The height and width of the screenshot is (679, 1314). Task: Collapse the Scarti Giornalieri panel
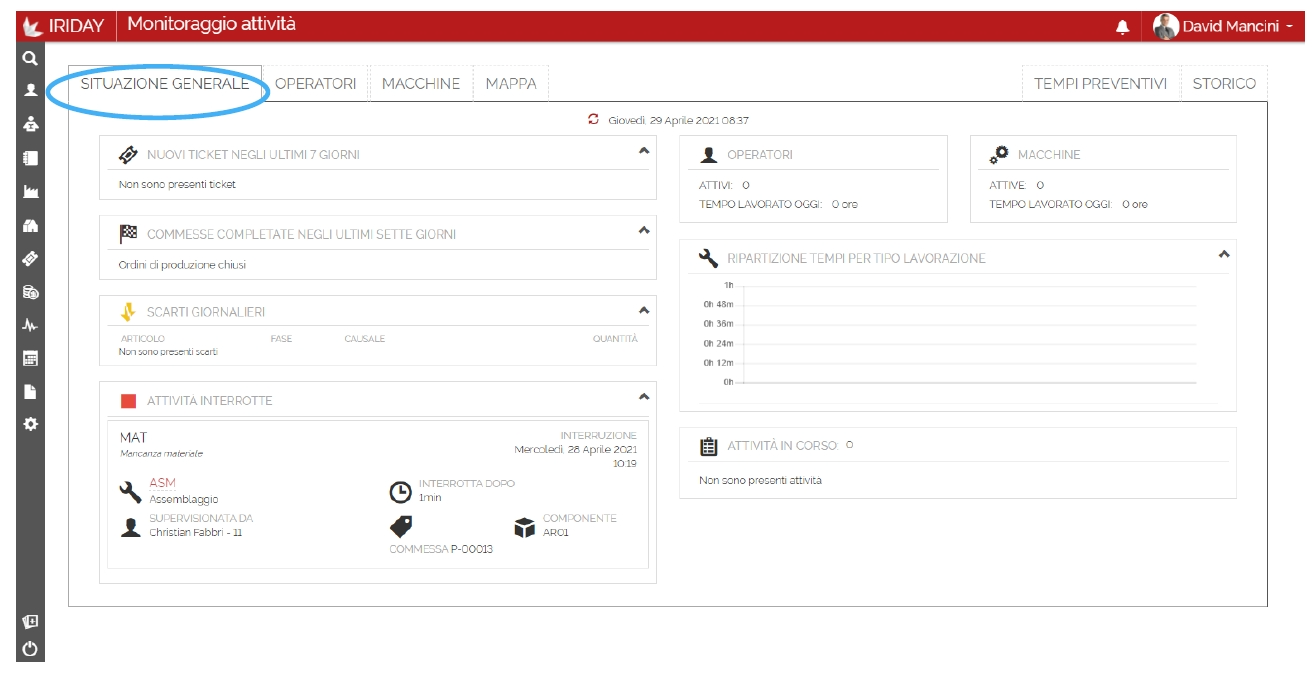pos(644,310)
